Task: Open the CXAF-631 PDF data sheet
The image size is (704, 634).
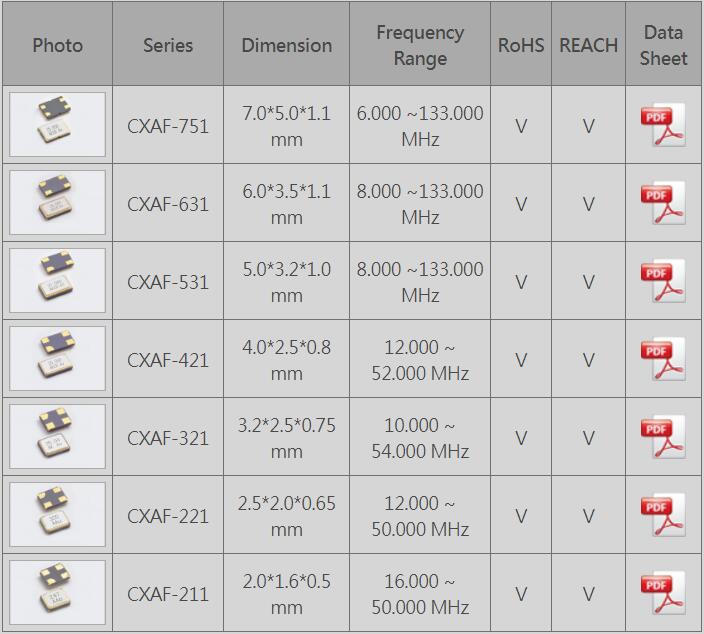Action: pos(662,203)
